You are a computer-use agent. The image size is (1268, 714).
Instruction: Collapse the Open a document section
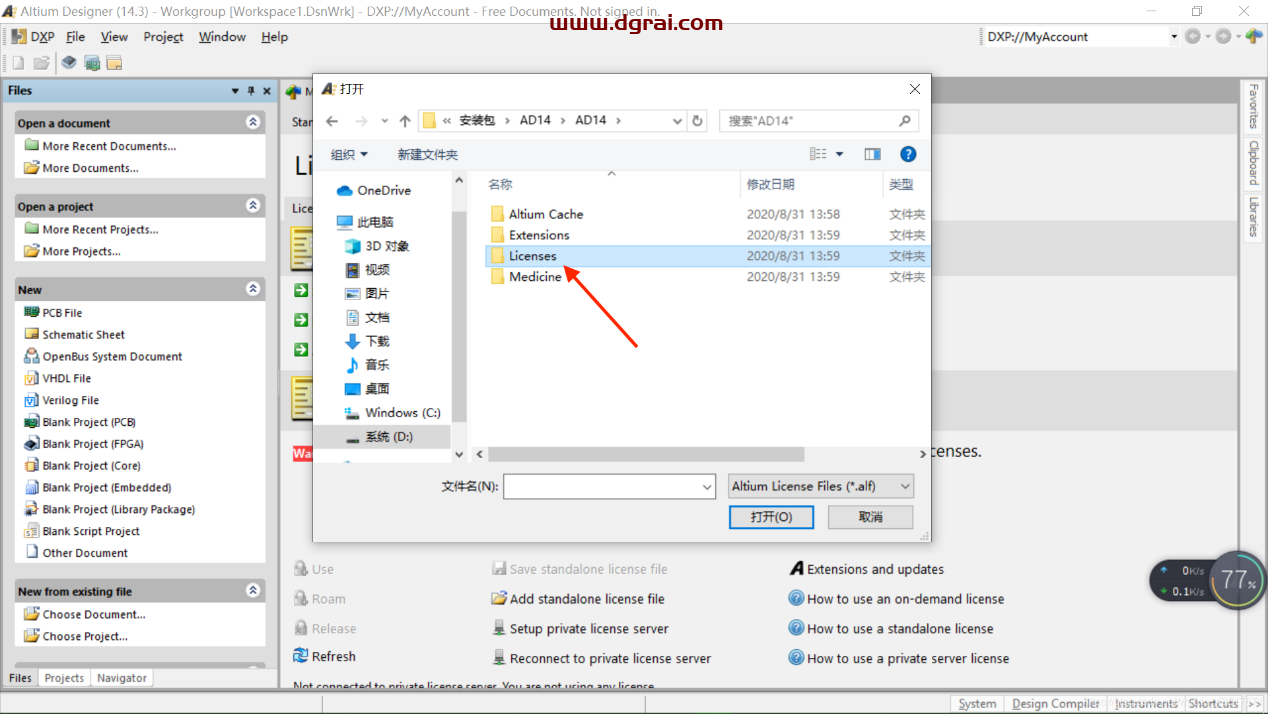coord(253,122)
